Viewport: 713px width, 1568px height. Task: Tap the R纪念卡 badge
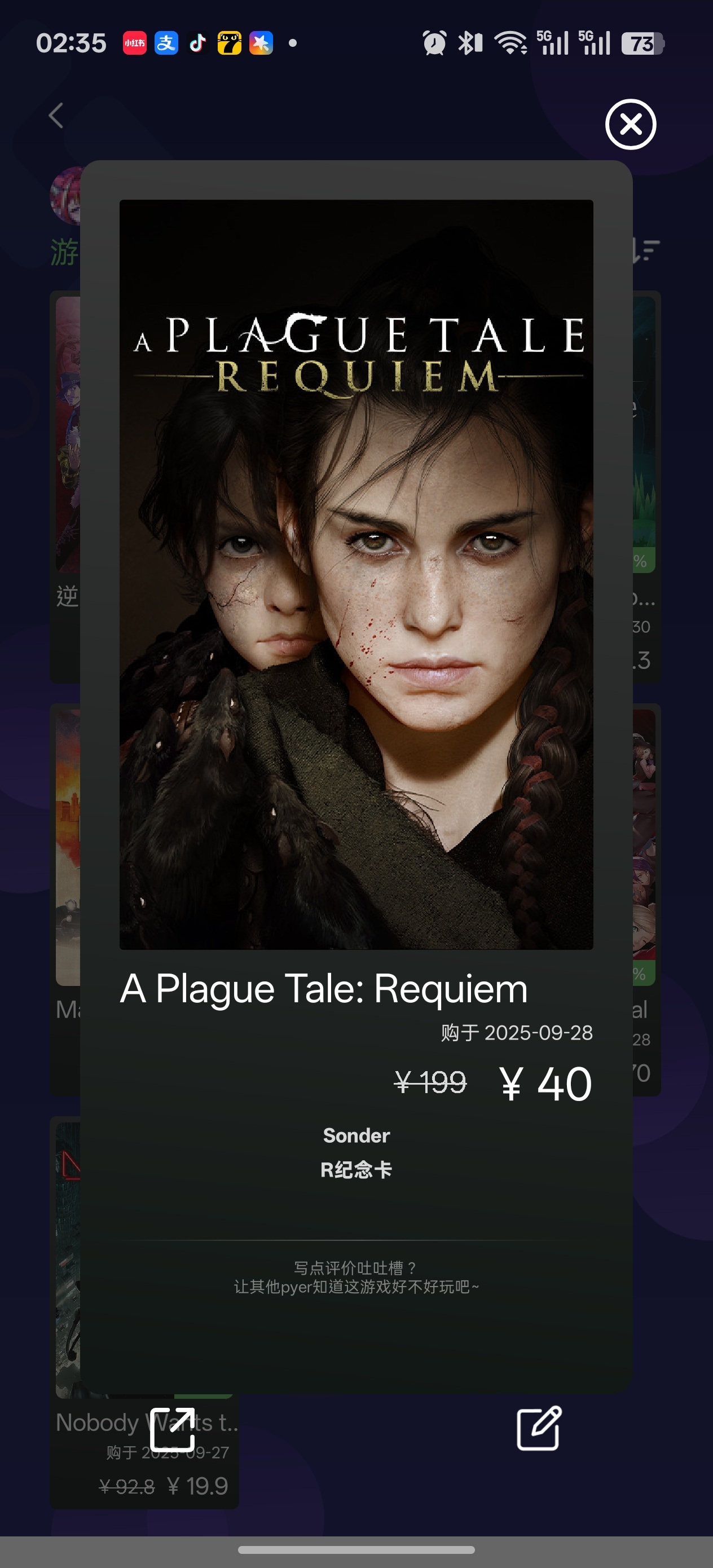pos(356,1169)
